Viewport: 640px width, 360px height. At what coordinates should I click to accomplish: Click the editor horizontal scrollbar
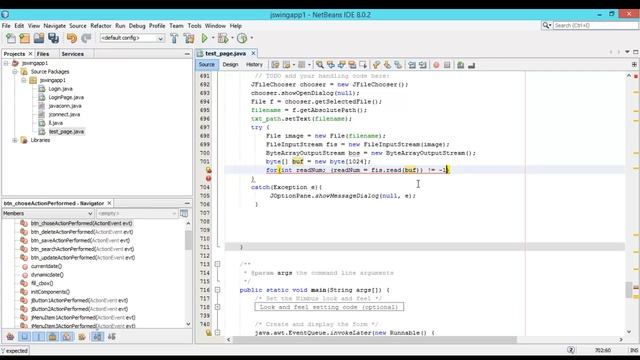point(375,340)
